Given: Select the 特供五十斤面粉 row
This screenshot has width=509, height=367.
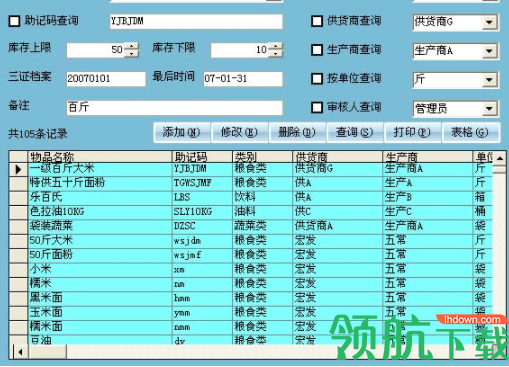Looking at the screenshot, I should [x=251, y=184].
